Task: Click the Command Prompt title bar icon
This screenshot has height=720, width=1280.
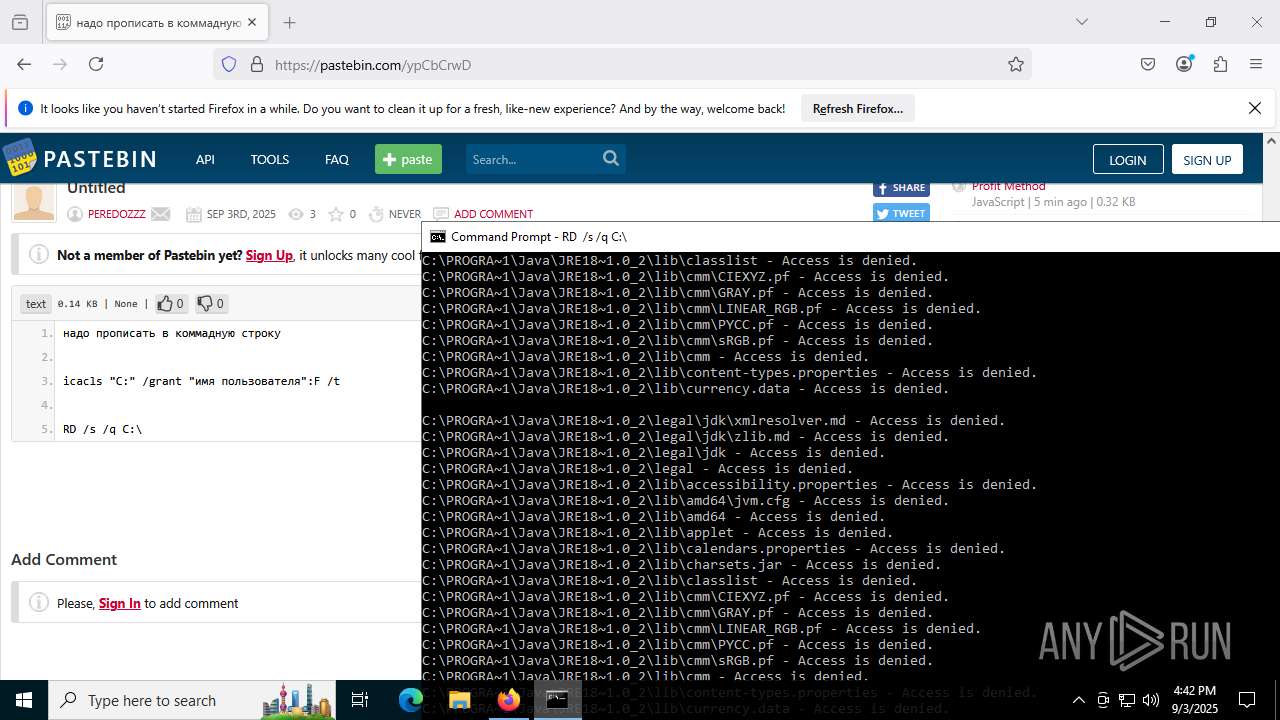Action: (438, 237)
